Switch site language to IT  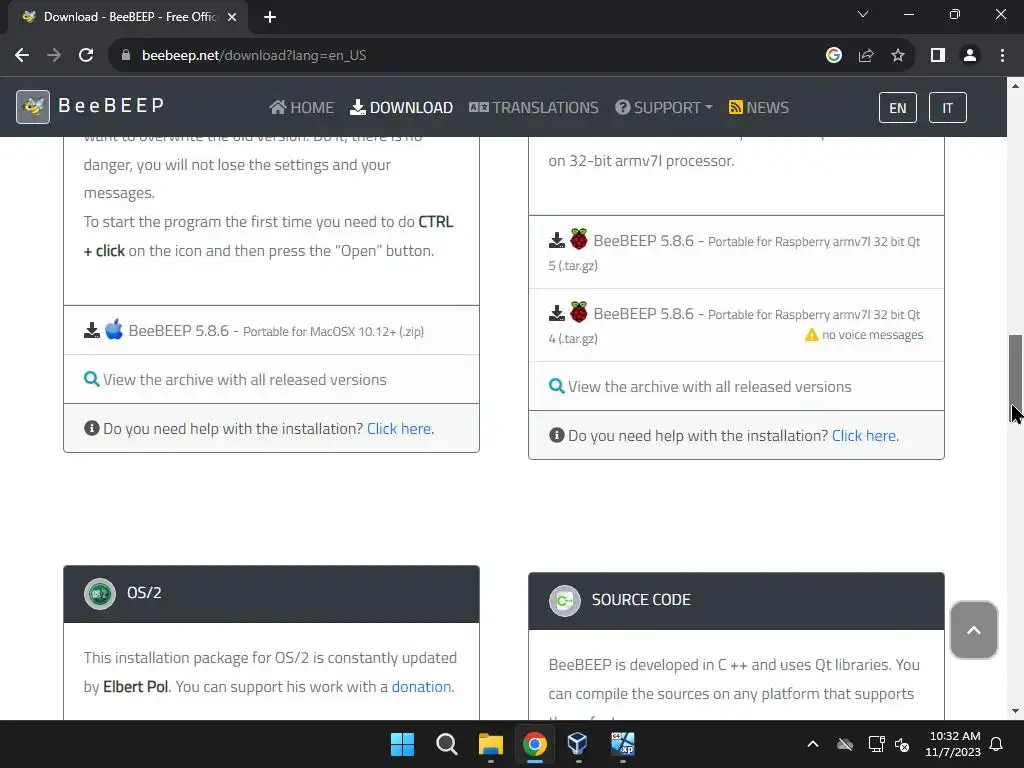[x=947, y=108]
